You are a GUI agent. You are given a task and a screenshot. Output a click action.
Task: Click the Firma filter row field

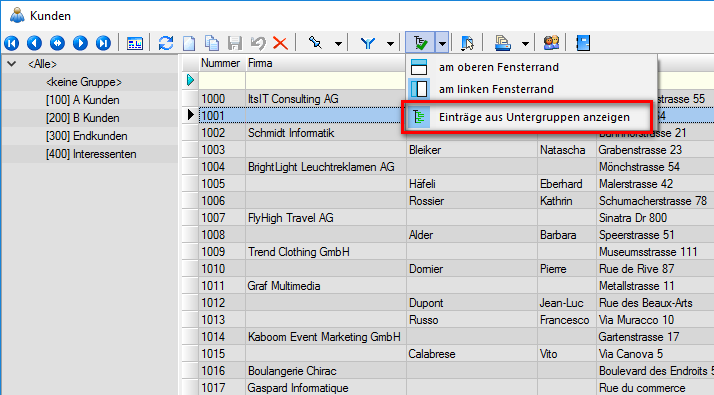click(325, 80)
